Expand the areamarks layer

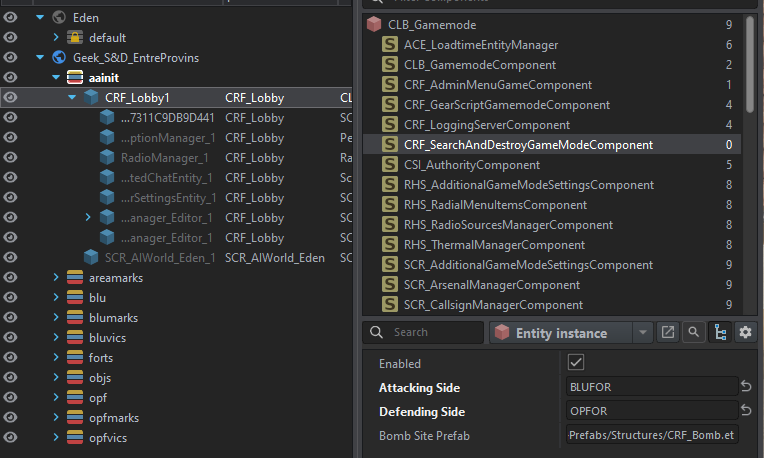pyautogui.click(x=57, y=278)
